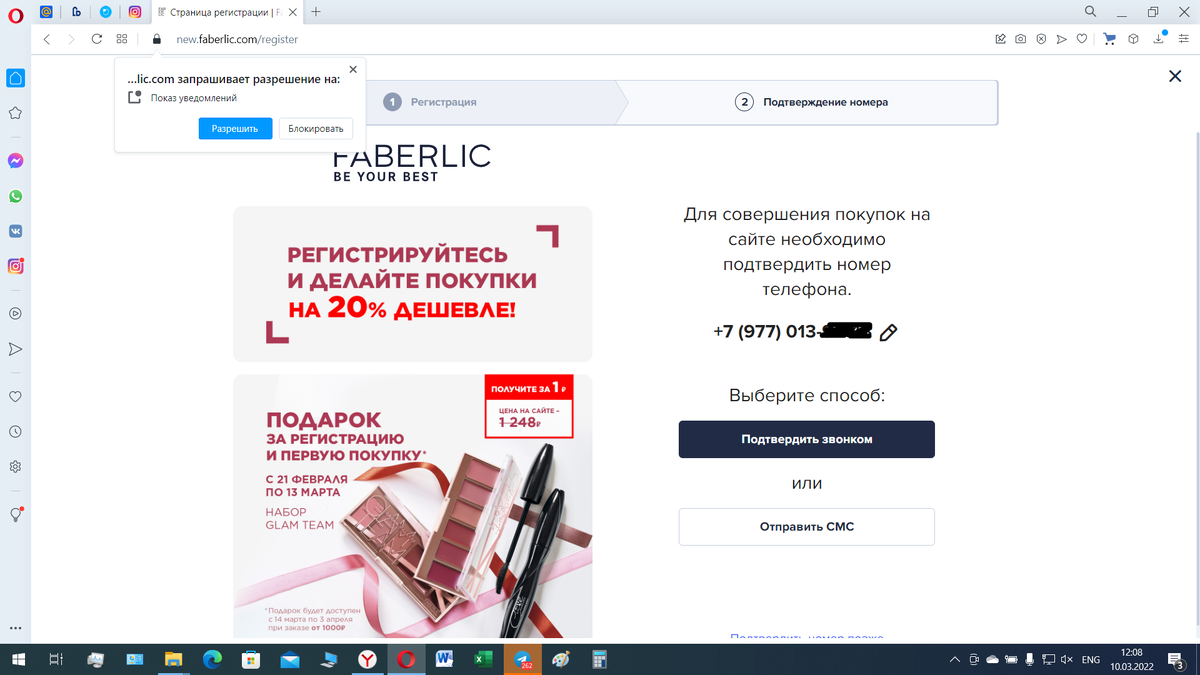Choose Отправить СМС option
1200x675 pixels.
point(807,526)
